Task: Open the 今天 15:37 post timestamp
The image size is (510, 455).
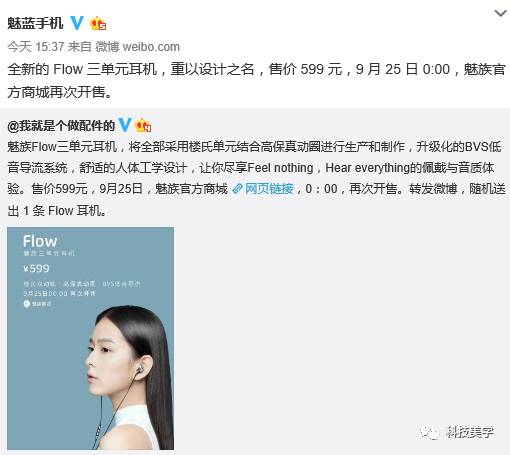Action: click(x=36, y=47)
